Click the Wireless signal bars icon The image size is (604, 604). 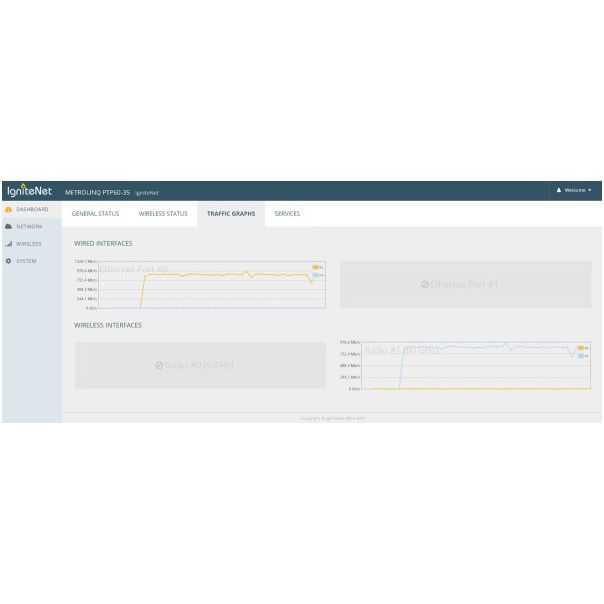pyautogui.click(x=9, y=244)
